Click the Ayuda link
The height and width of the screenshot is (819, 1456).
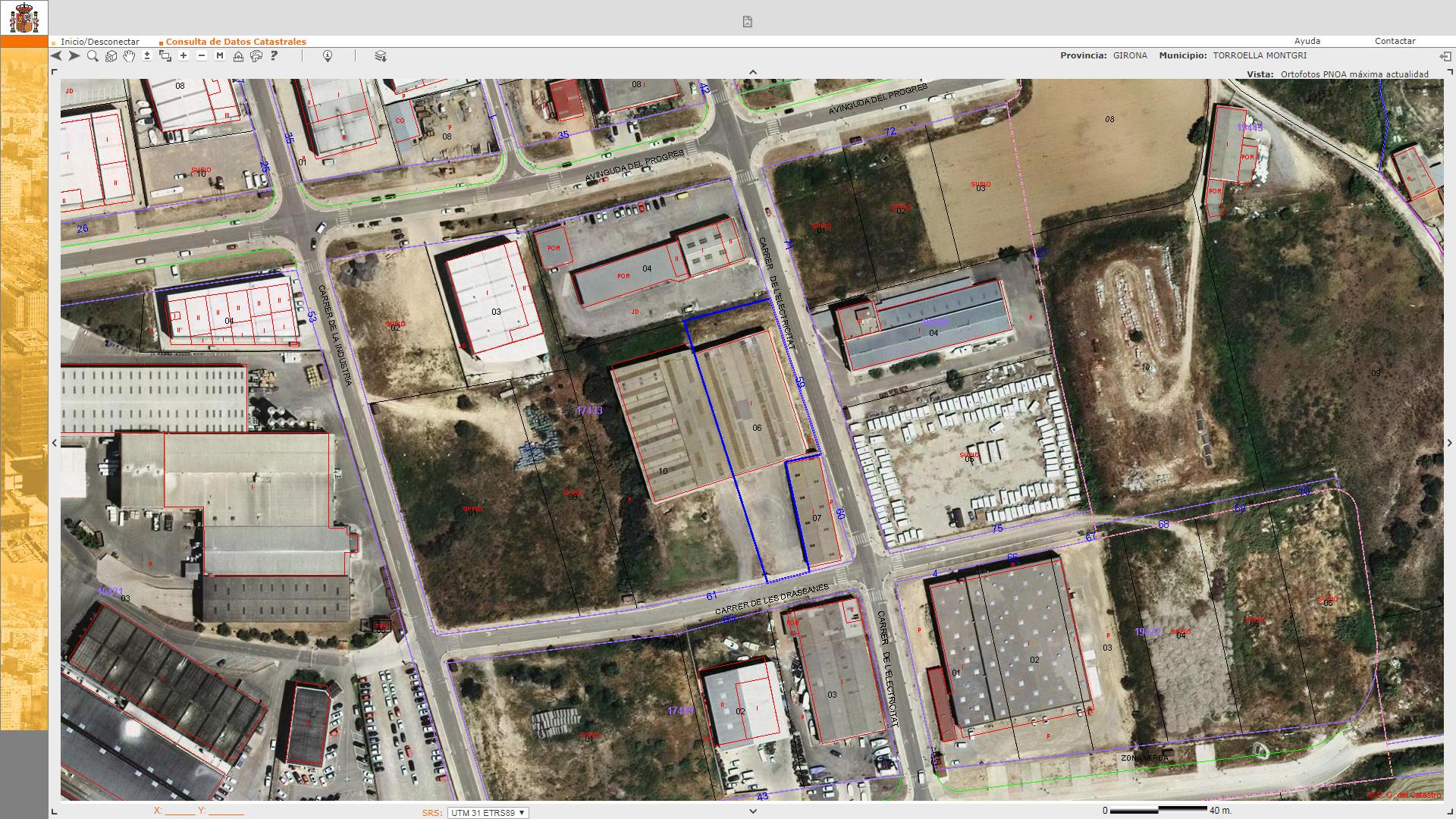click(x=1307, y=41)
